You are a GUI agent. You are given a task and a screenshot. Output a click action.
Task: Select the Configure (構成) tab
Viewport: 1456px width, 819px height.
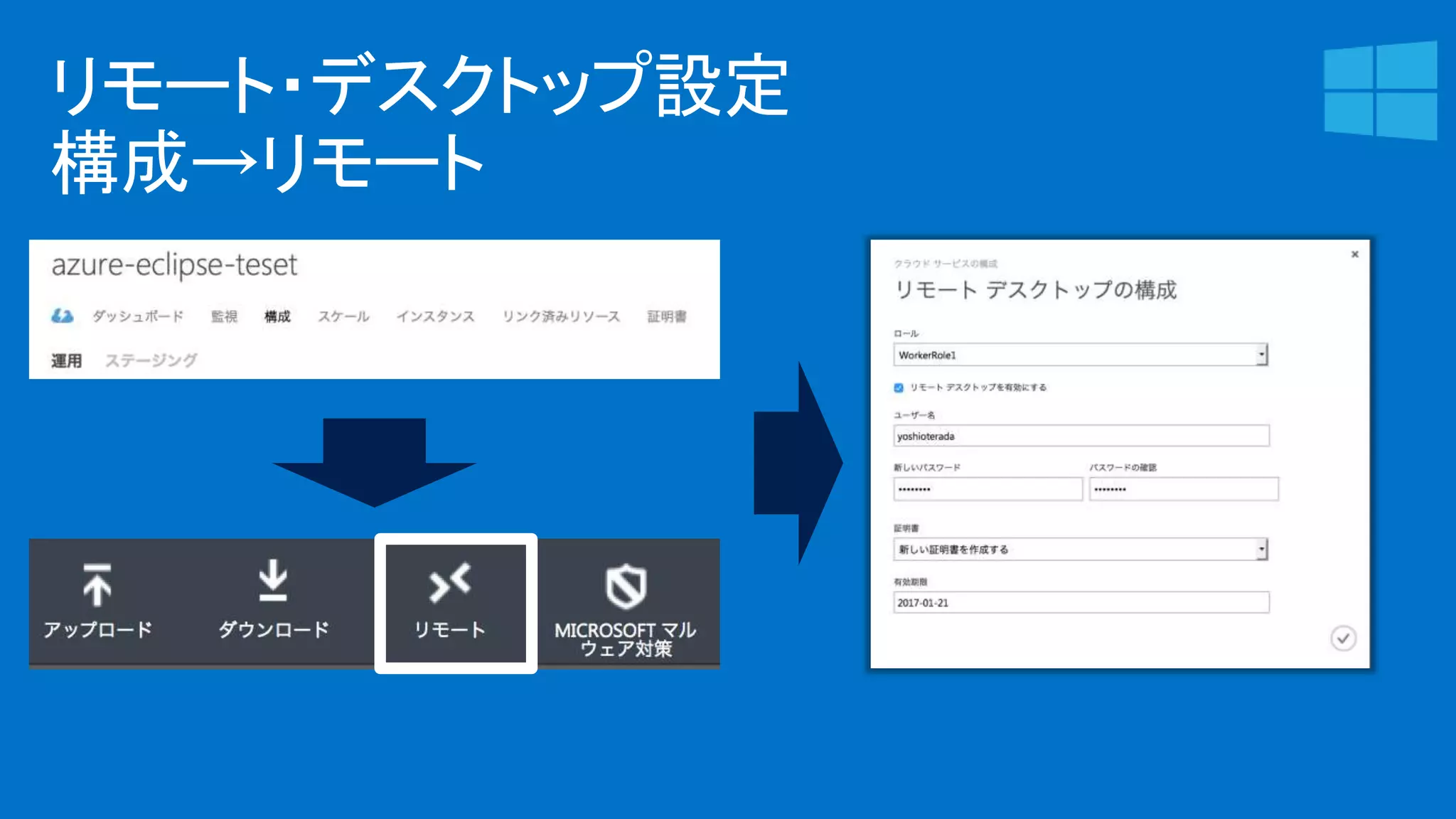tap(277, 316)
